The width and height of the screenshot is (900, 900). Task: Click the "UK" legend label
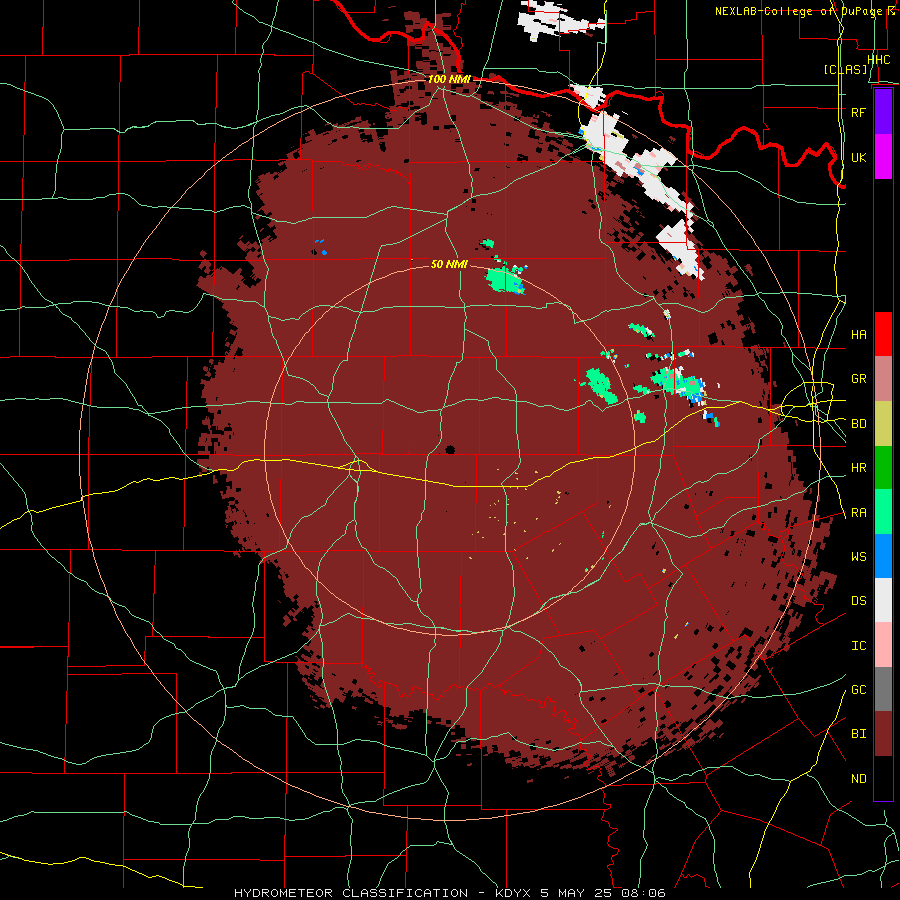click(x=859, y=158)
